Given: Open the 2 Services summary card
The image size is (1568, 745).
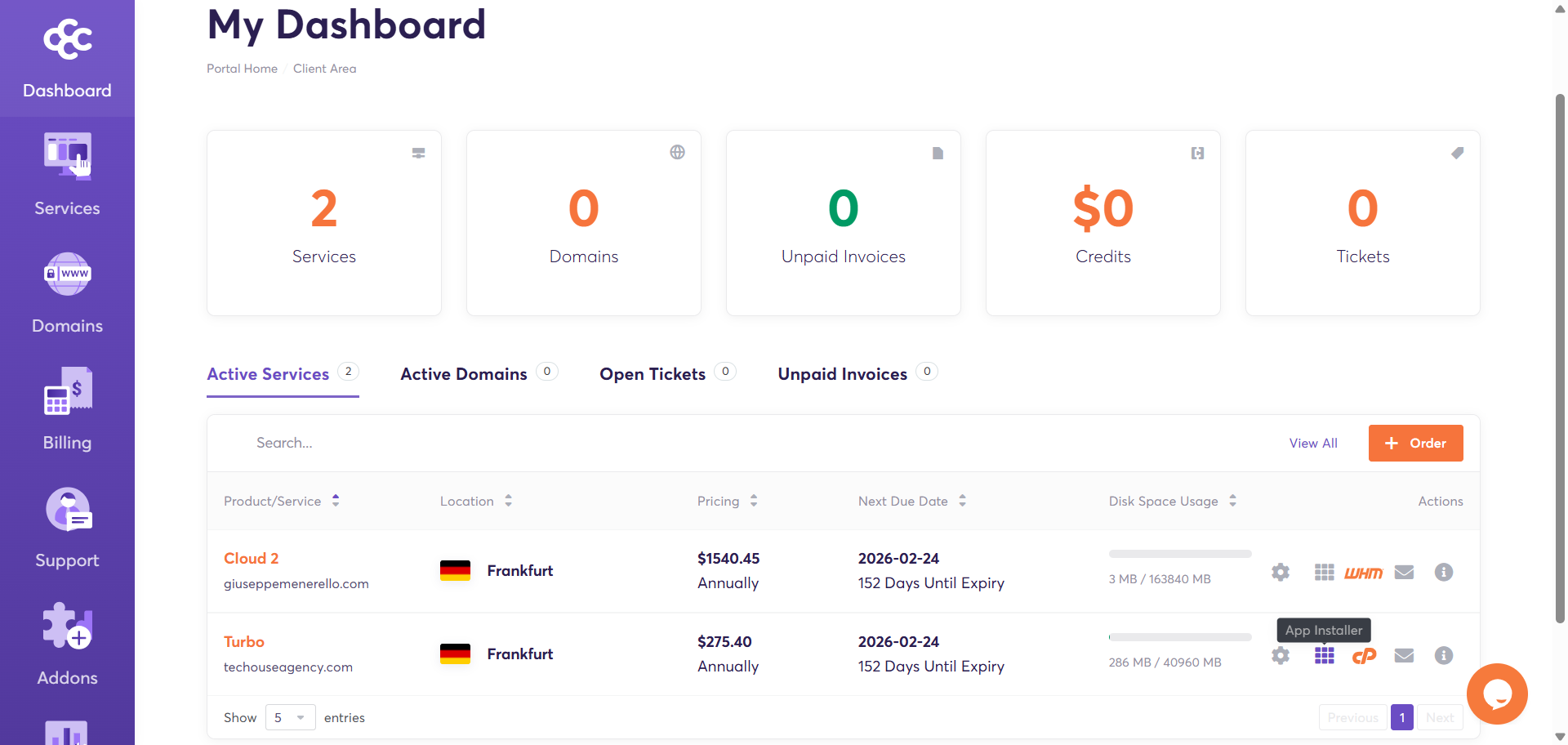Looking at the screenshot, I should [x=324, y=223].
